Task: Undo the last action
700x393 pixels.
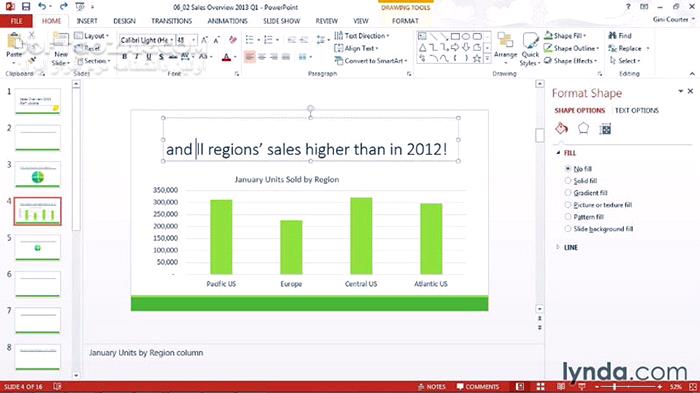Action: tap(42, 7)
